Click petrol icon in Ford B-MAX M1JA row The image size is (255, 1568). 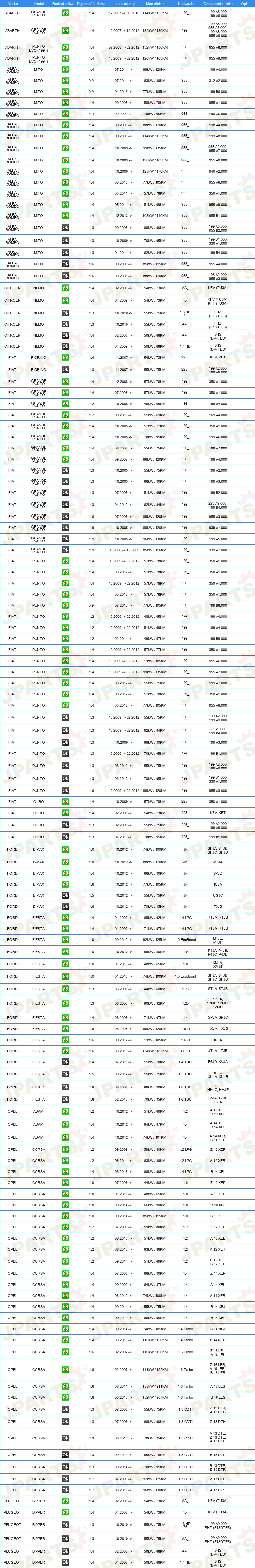coord(65,862)
